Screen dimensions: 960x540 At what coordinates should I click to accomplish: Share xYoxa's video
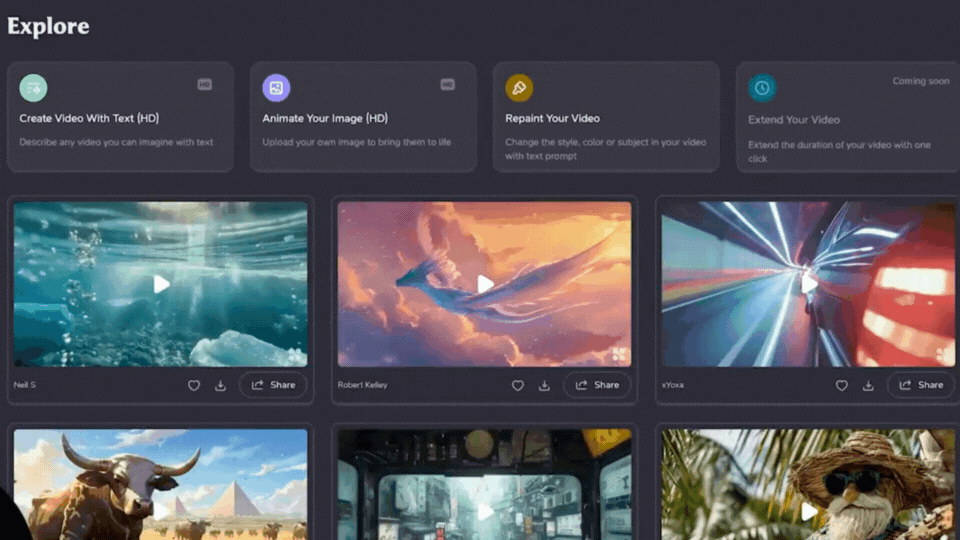point(921,385)
